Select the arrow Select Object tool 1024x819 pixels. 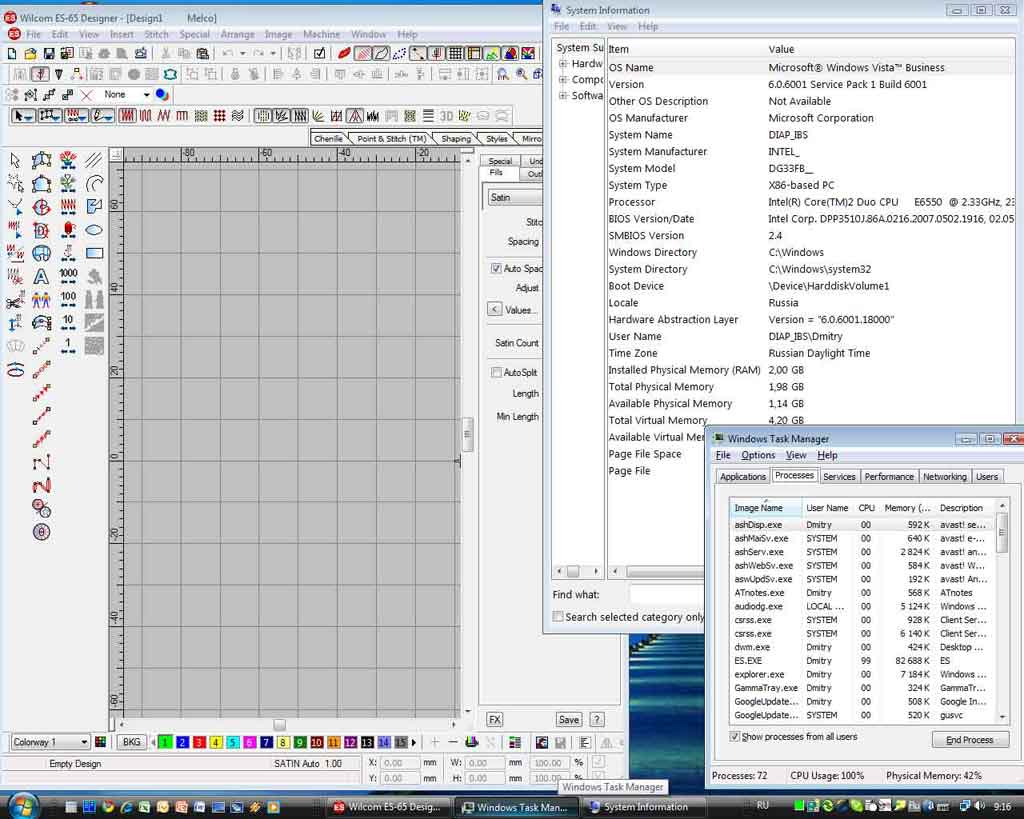pos(15,160)
